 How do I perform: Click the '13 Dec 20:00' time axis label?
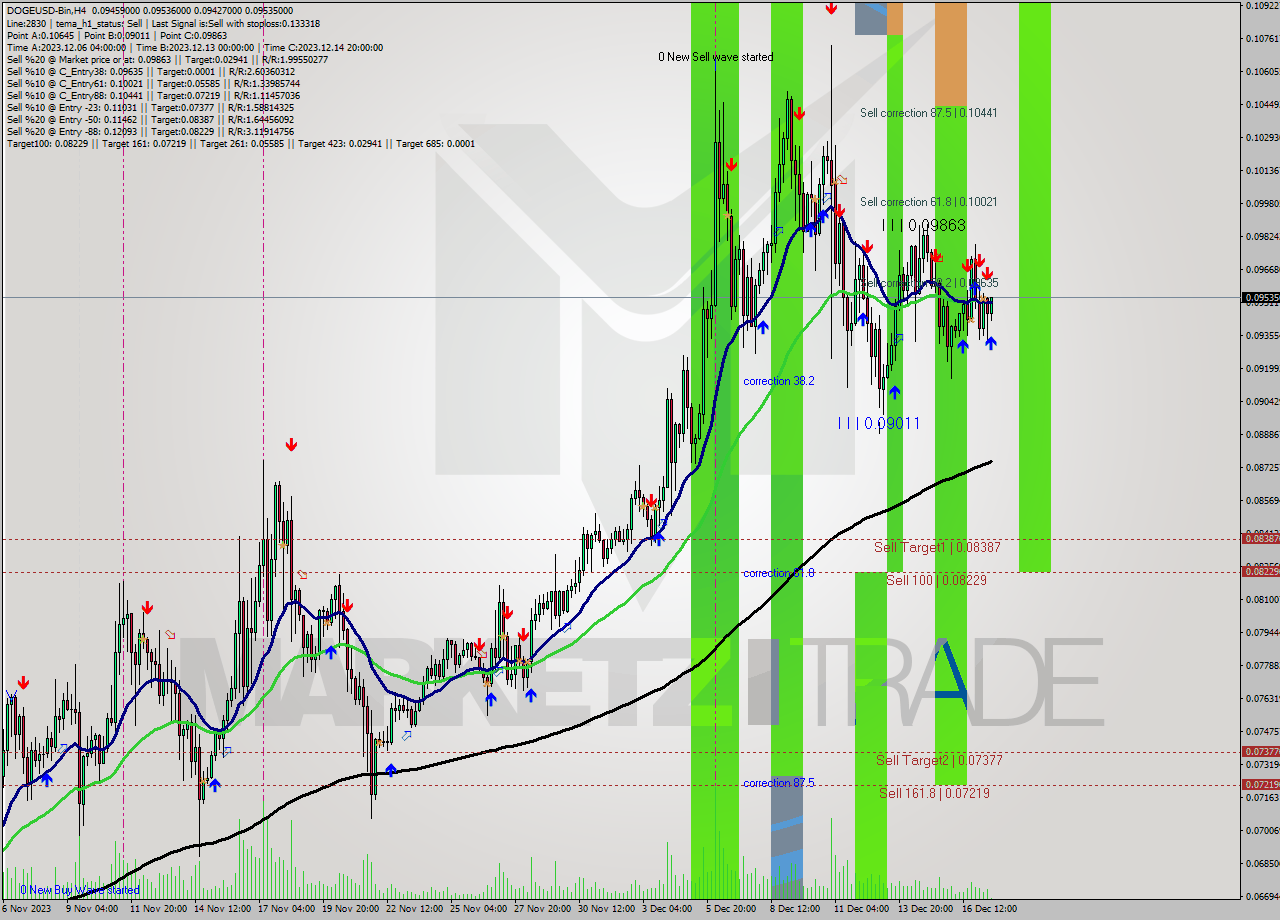point(925,909)
